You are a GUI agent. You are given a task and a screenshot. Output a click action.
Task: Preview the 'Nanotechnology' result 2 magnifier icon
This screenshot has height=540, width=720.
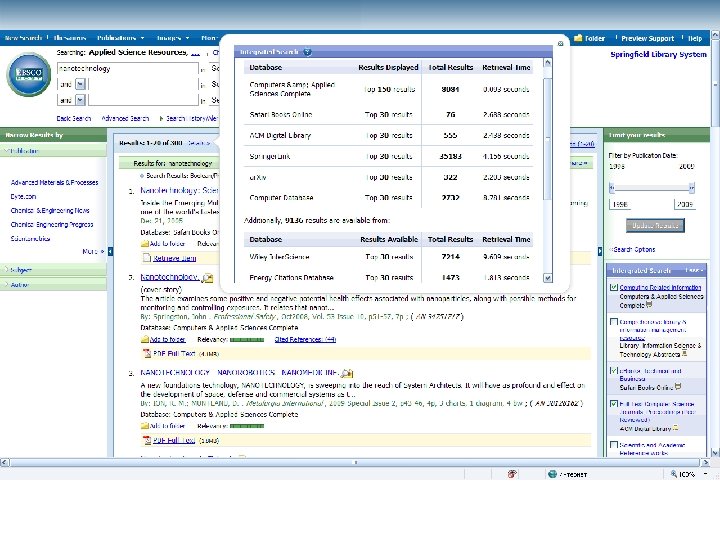point(208,277)
